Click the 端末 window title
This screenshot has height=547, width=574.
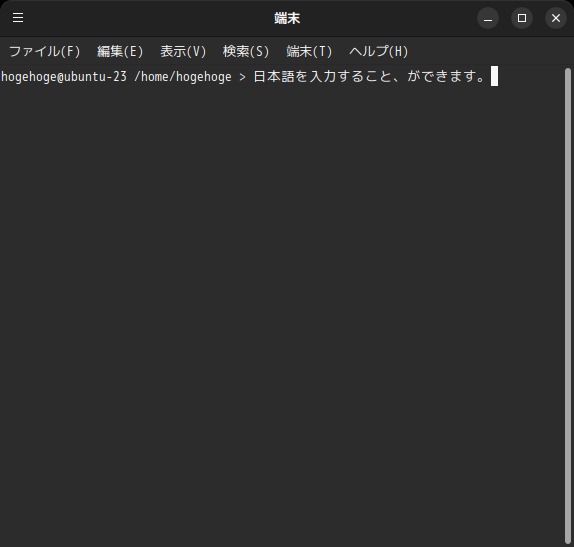(x=287, y=18)
